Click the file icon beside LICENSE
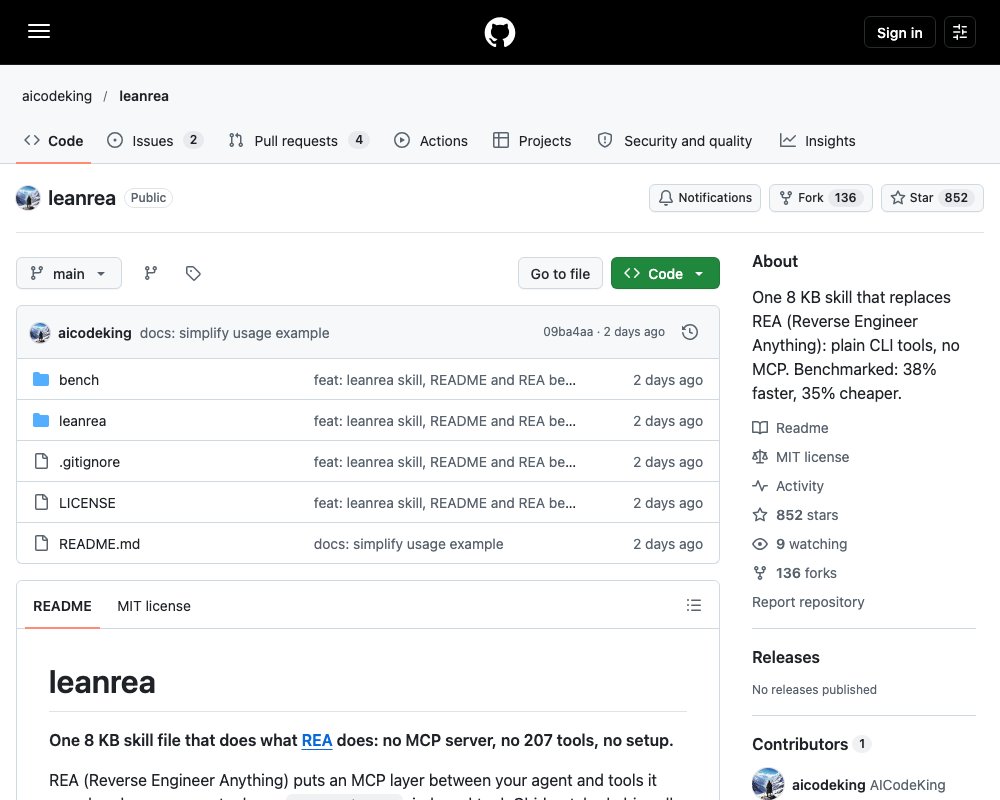1000x800 pixels. coord(41,503)
